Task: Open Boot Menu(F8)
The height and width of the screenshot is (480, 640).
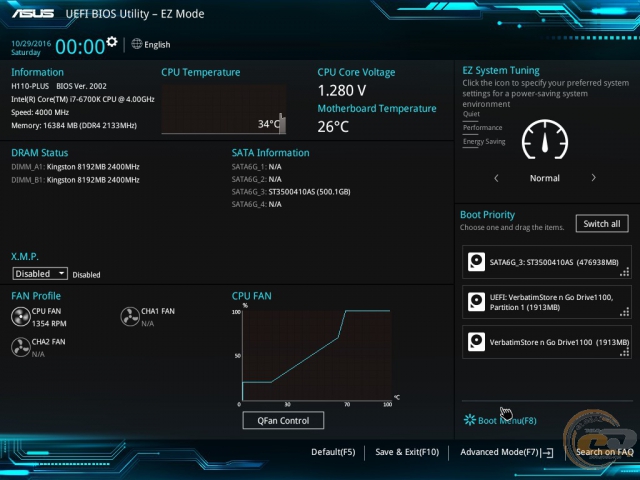Action: coord(507,420)
